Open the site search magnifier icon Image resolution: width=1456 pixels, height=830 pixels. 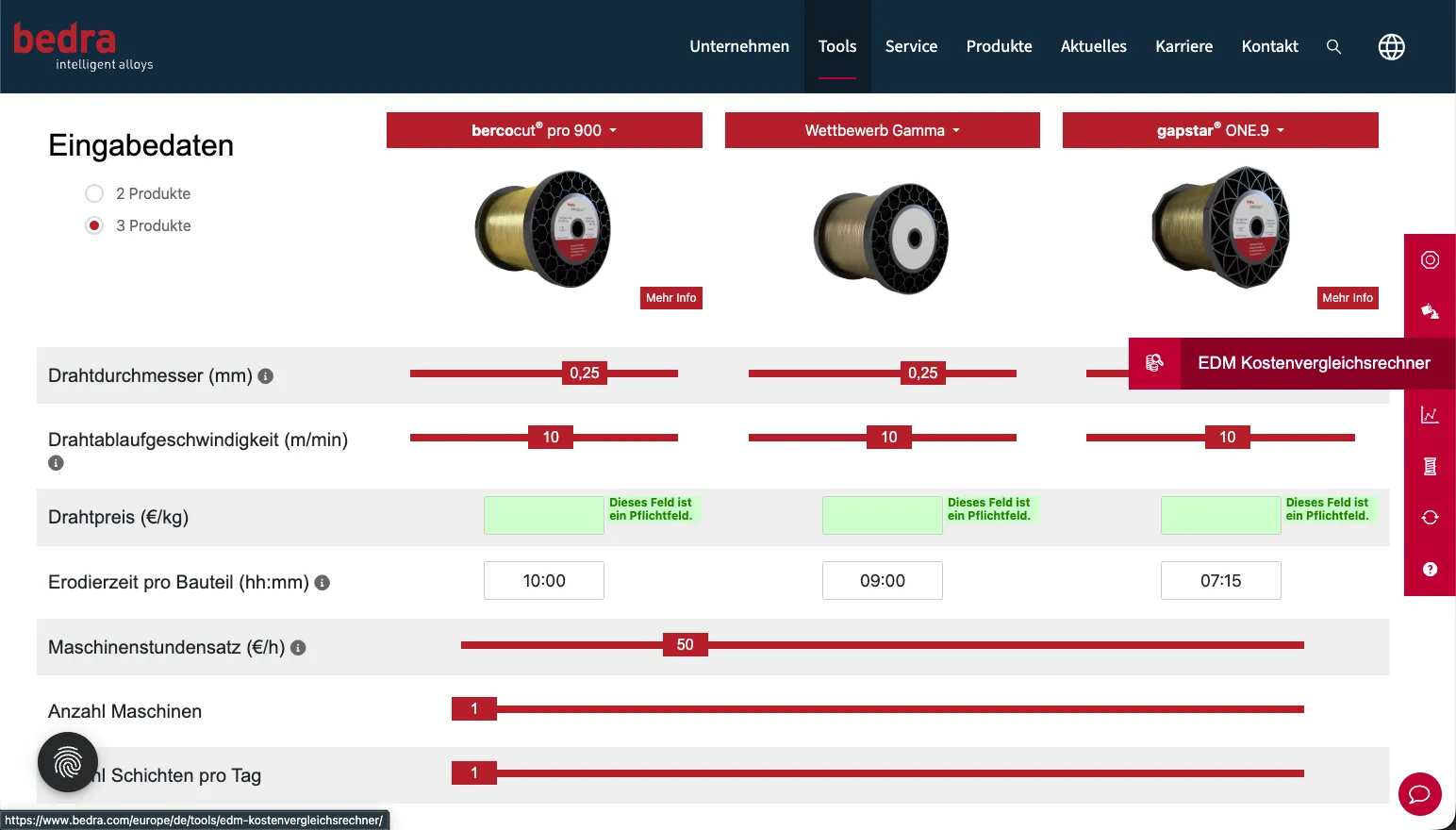(1333, 46)
